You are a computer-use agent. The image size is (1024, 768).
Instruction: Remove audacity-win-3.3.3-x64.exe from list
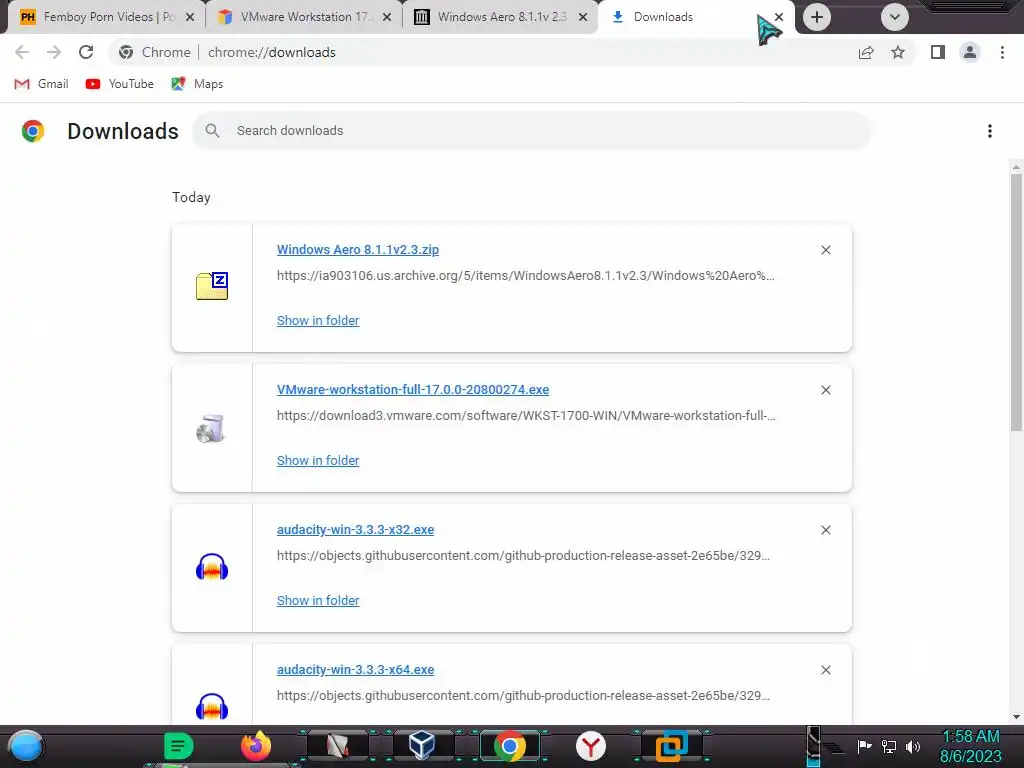point(826,670)
